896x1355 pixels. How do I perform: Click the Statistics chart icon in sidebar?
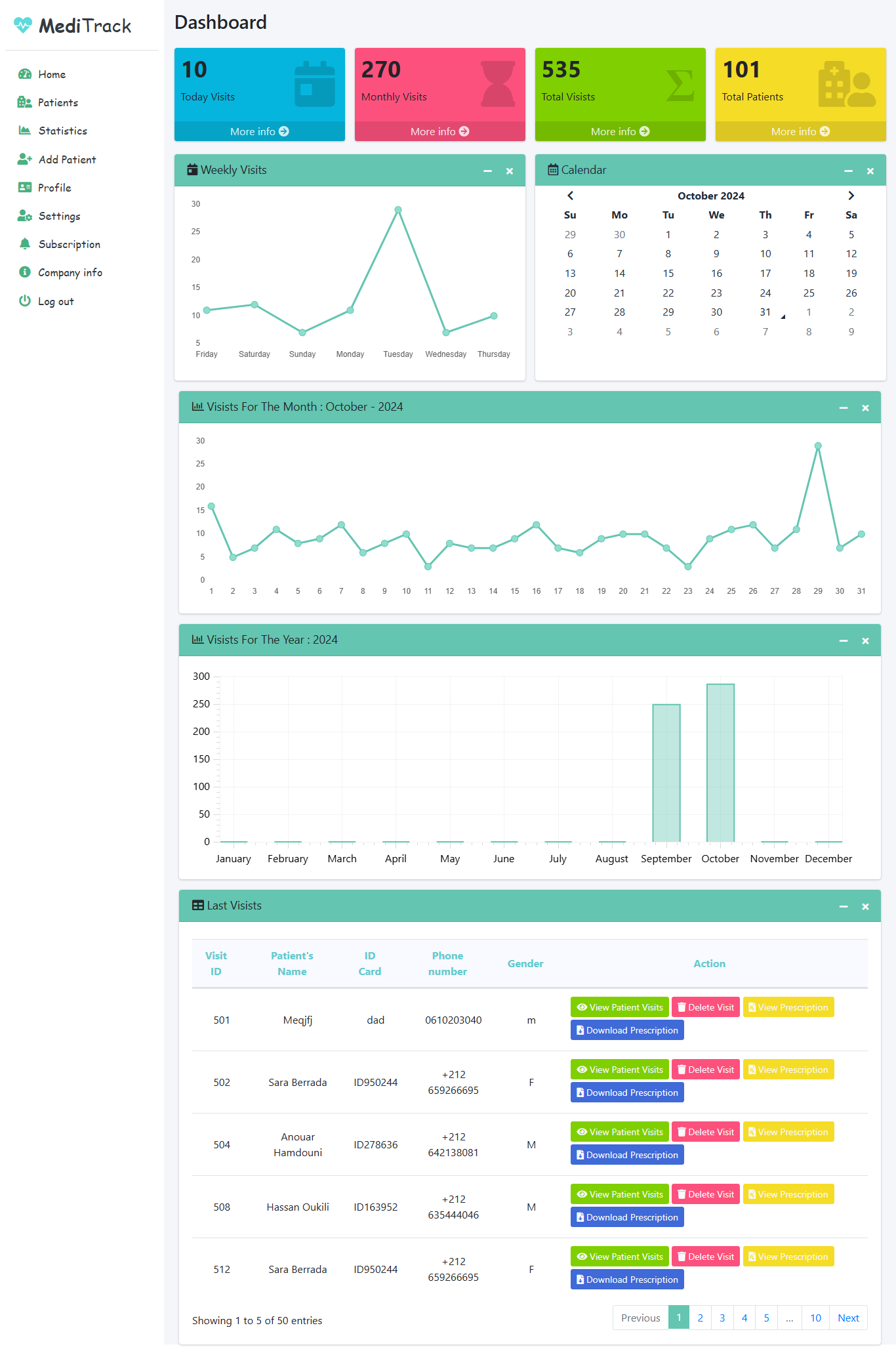coord(25,131)
